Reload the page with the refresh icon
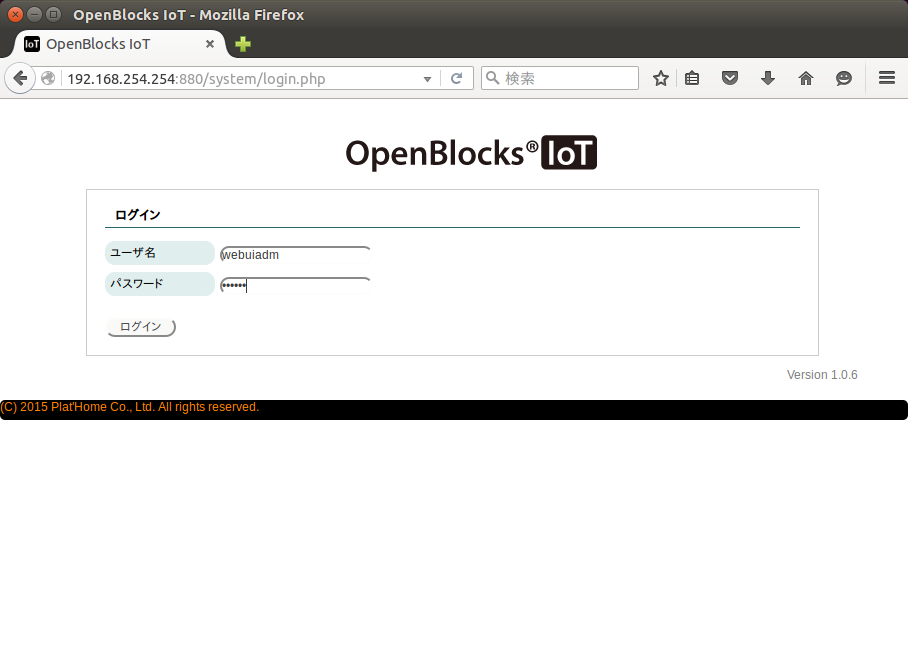The width and height of the screenshot is (908, 652). [456, 78]
